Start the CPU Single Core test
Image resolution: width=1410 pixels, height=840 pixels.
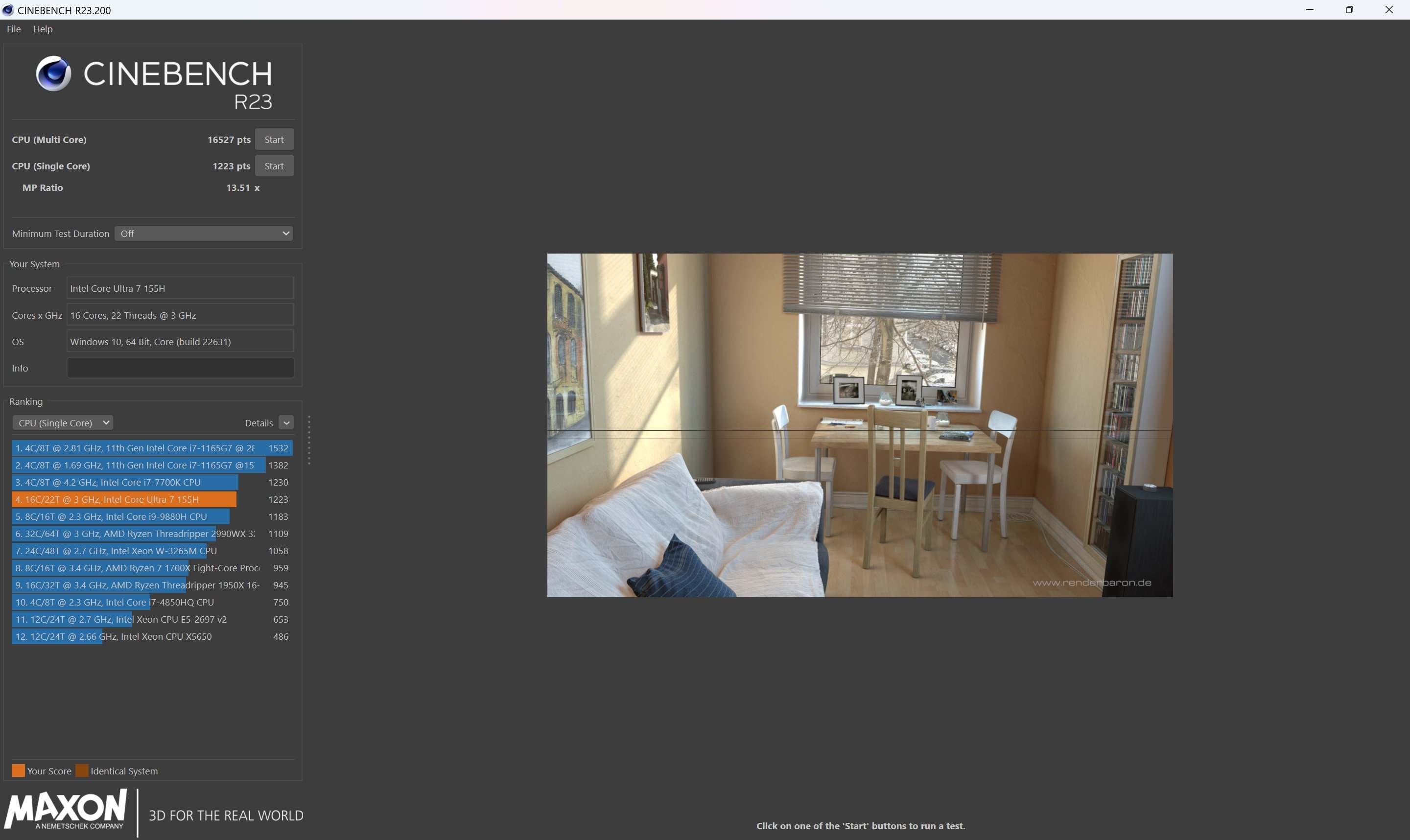pyautogui.click(x=274, y=166)
